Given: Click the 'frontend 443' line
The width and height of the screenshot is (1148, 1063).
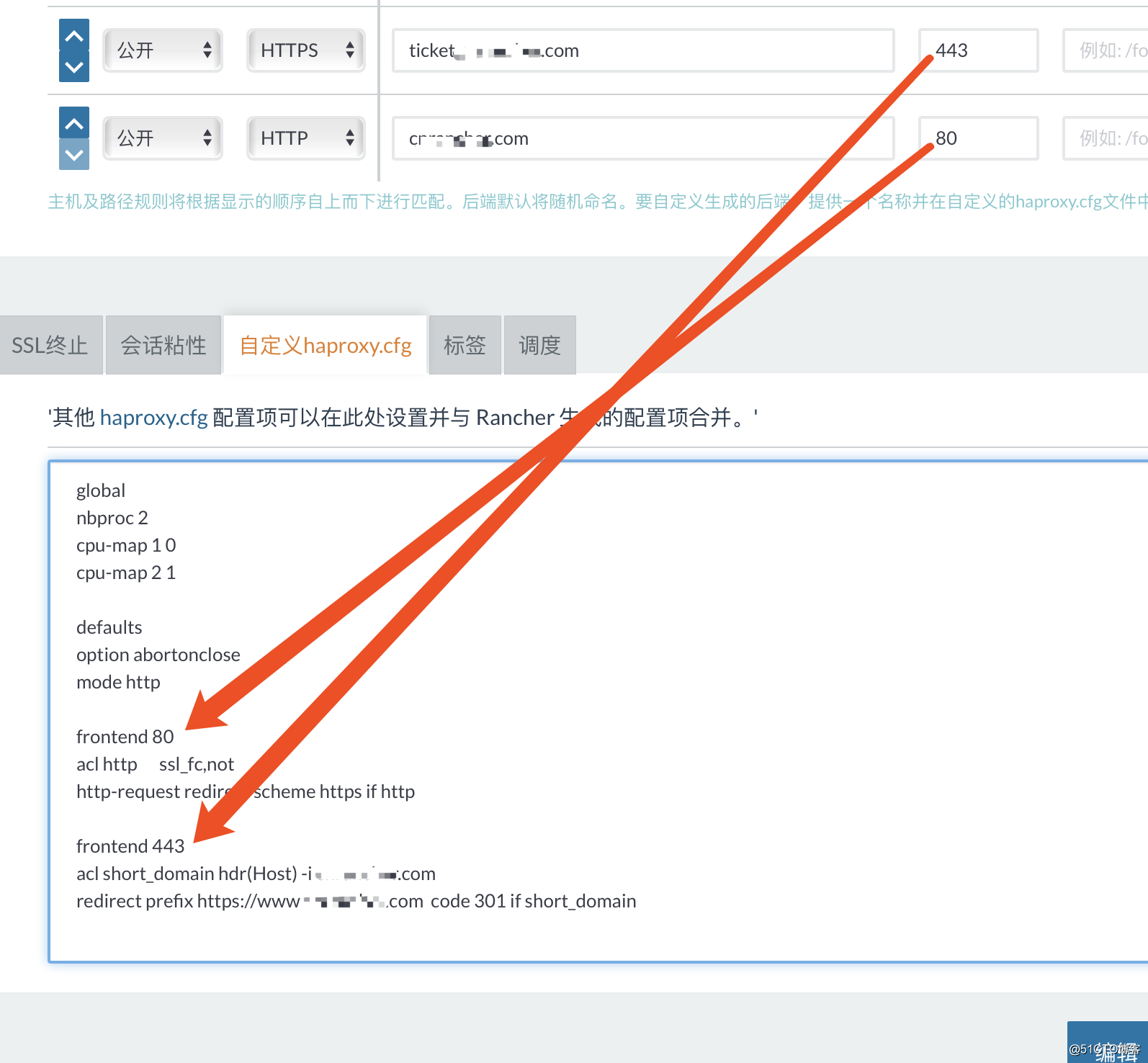Looking at the screenshot, I should 130,846.
